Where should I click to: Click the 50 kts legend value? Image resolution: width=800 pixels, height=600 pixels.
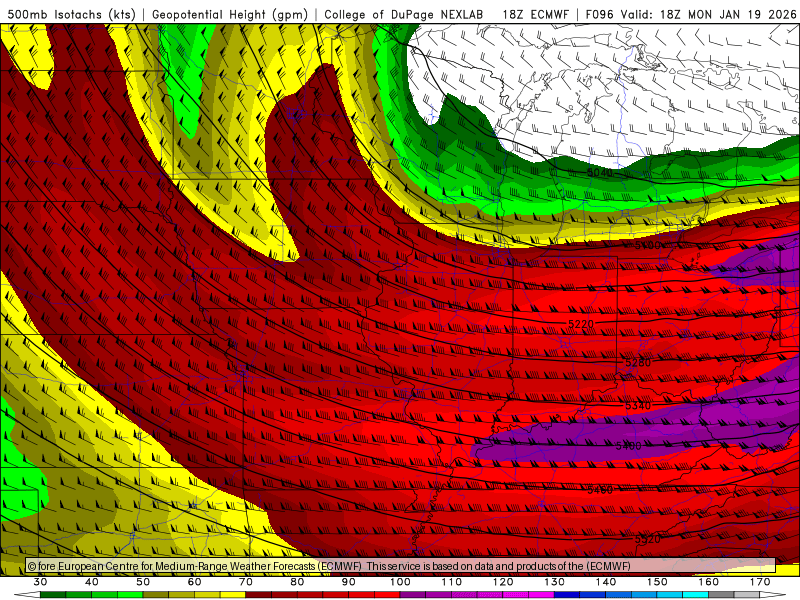coord(143,582)
